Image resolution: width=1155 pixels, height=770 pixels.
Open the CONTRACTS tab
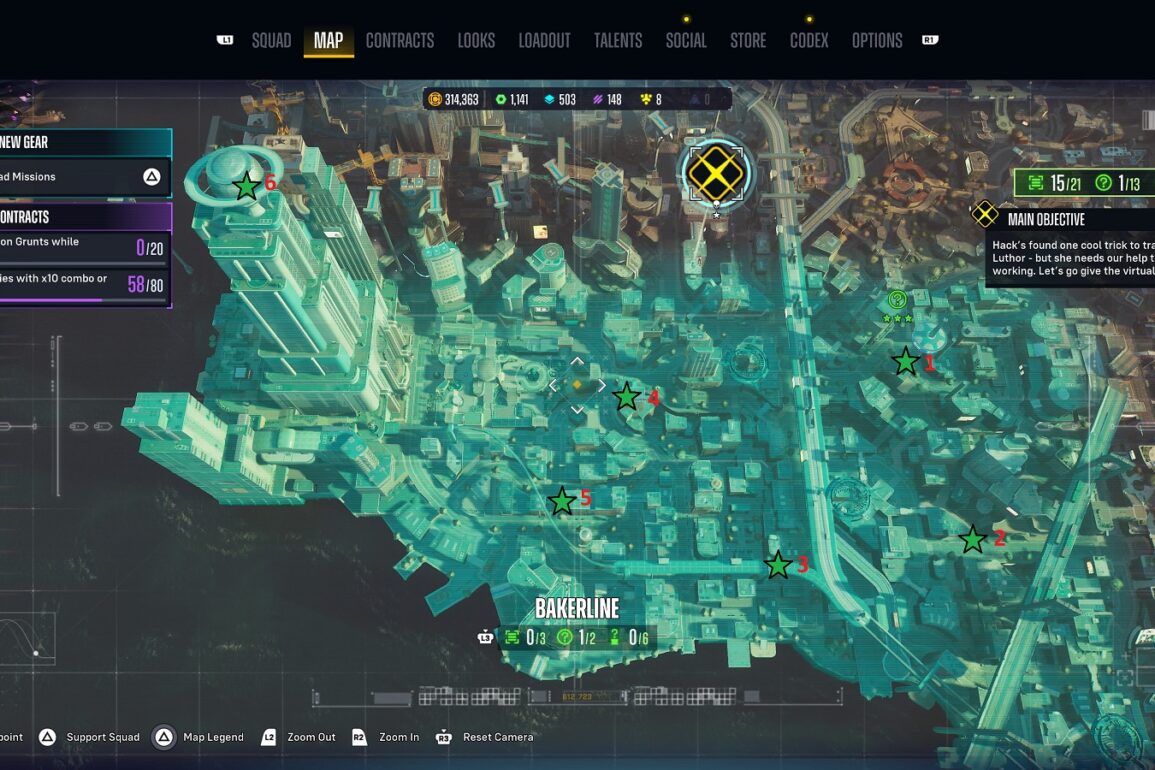click(400, 41)
